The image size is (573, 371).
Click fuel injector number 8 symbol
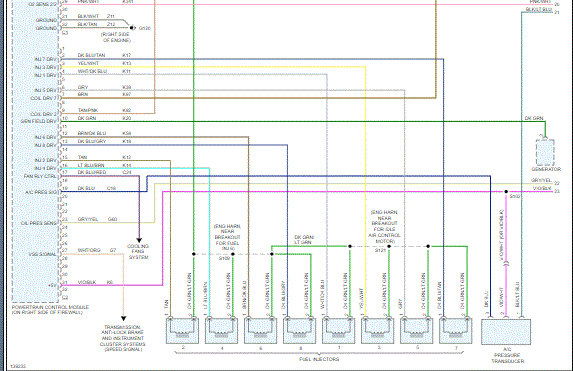(x=299, y=330)
